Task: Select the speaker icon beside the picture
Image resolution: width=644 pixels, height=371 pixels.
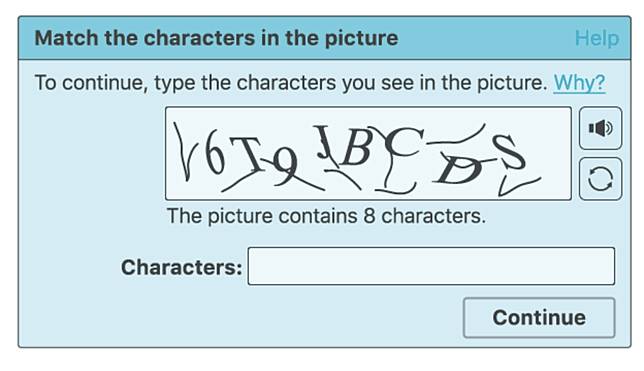Action: point(600,128)
